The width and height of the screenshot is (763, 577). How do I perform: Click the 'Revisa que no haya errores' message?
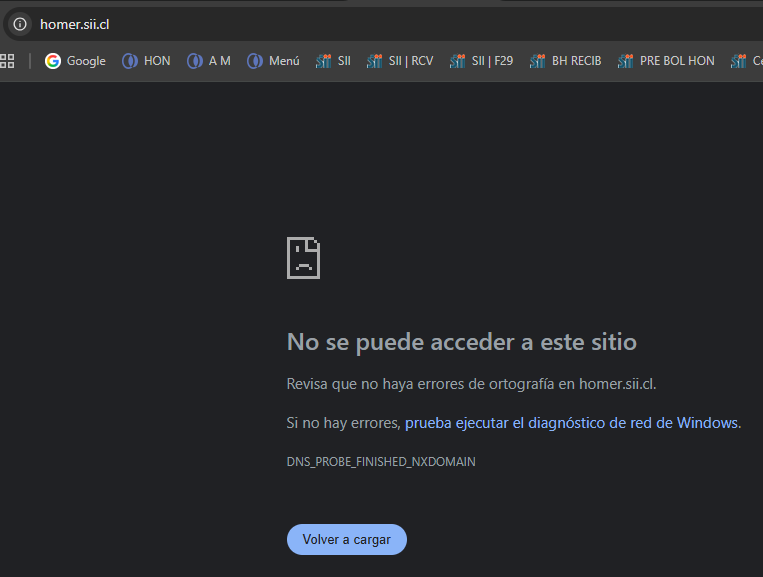point(472,384)
